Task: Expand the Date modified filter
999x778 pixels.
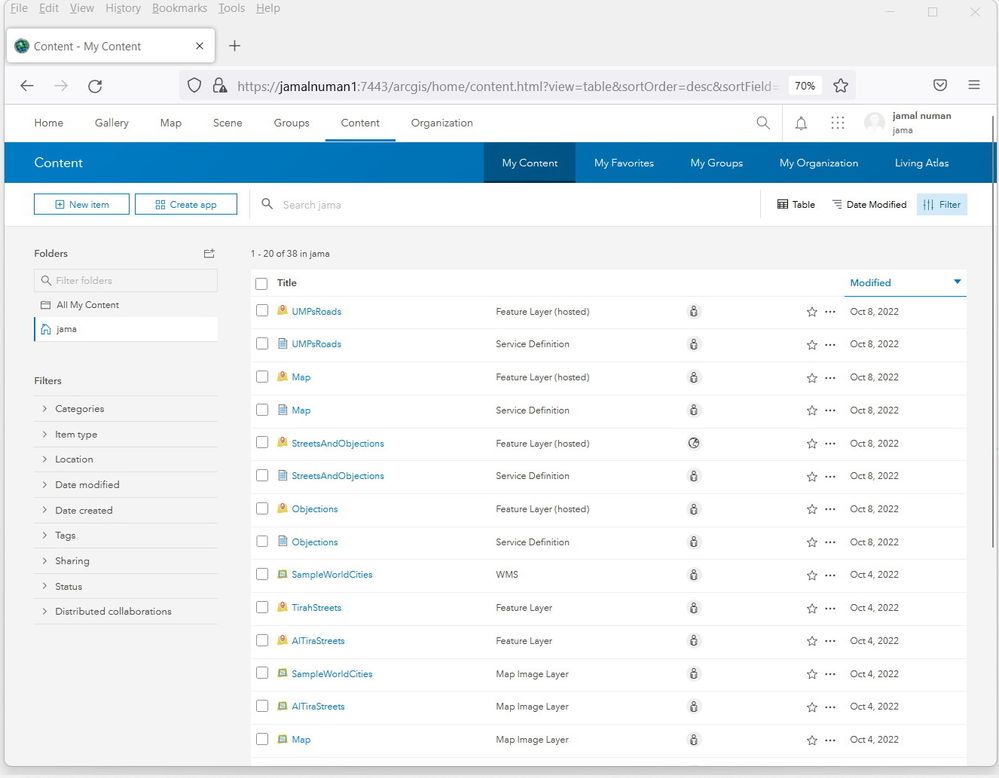Action: [x=126, y=485]
